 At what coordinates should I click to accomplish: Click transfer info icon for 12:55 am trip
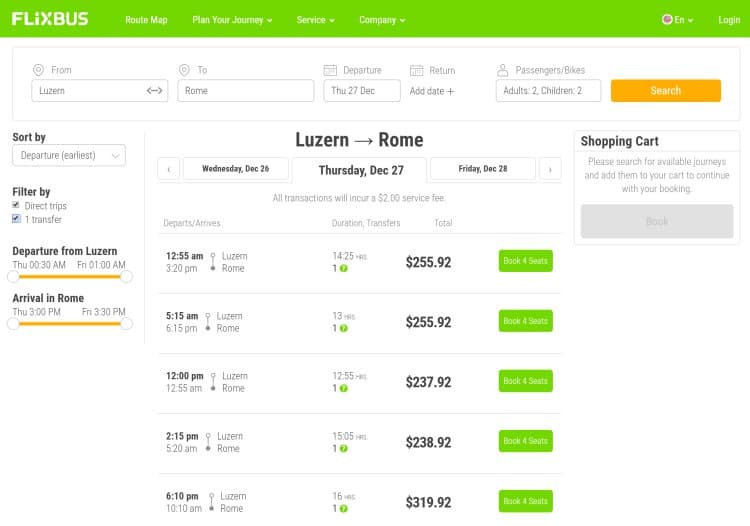point(344,268)
